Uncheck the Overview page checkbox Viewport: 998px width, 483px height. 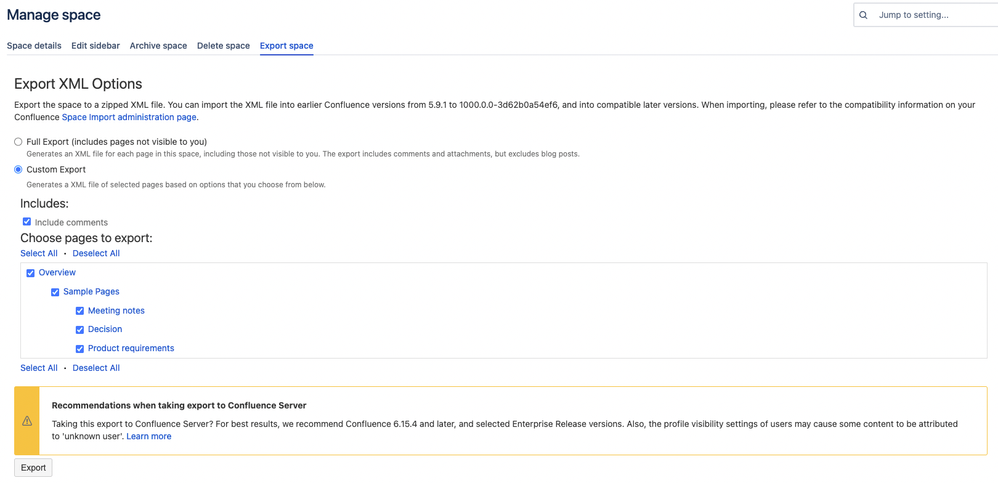point(31,273)
